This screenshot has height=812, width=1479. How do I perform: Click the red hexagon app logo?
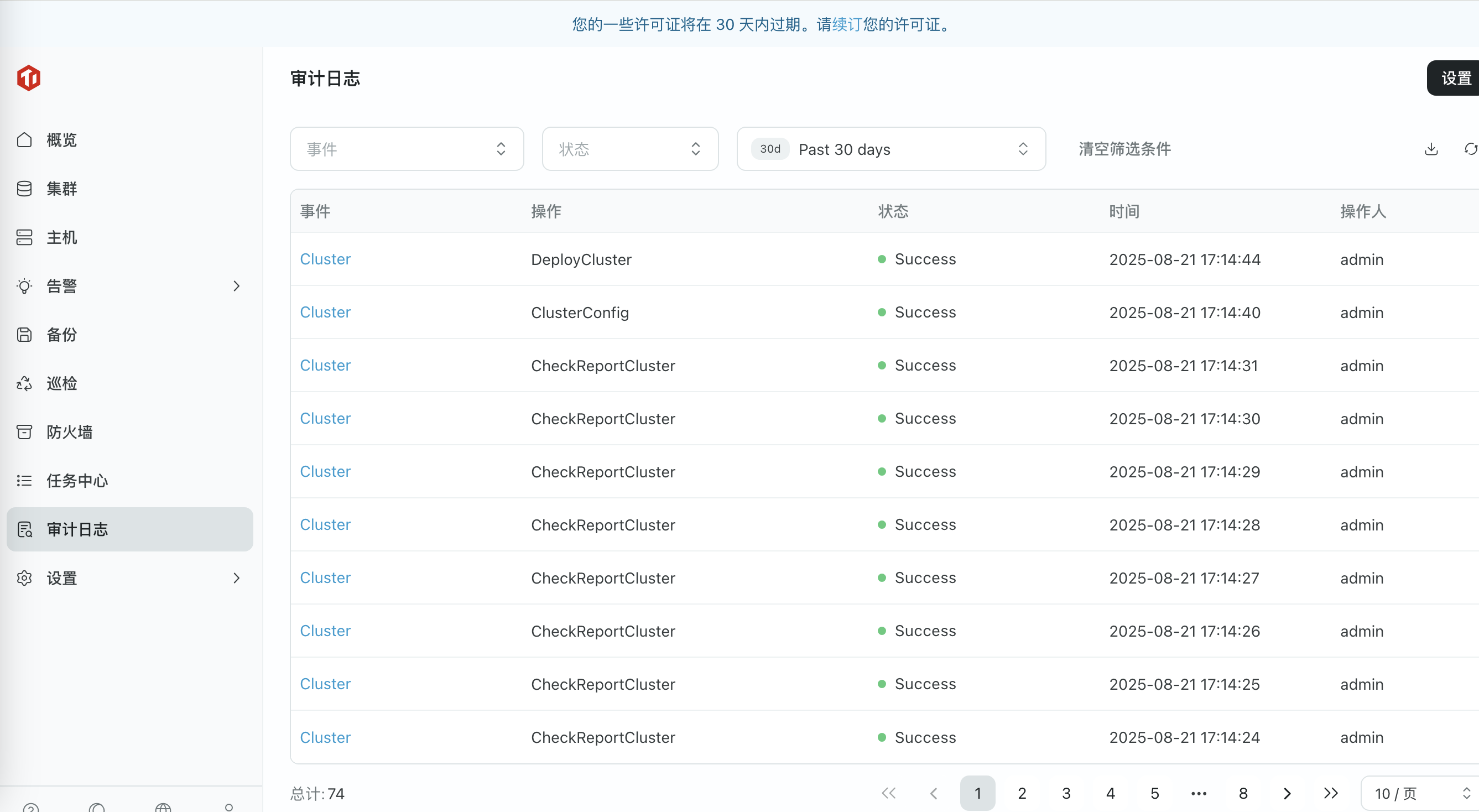point(28,78)
